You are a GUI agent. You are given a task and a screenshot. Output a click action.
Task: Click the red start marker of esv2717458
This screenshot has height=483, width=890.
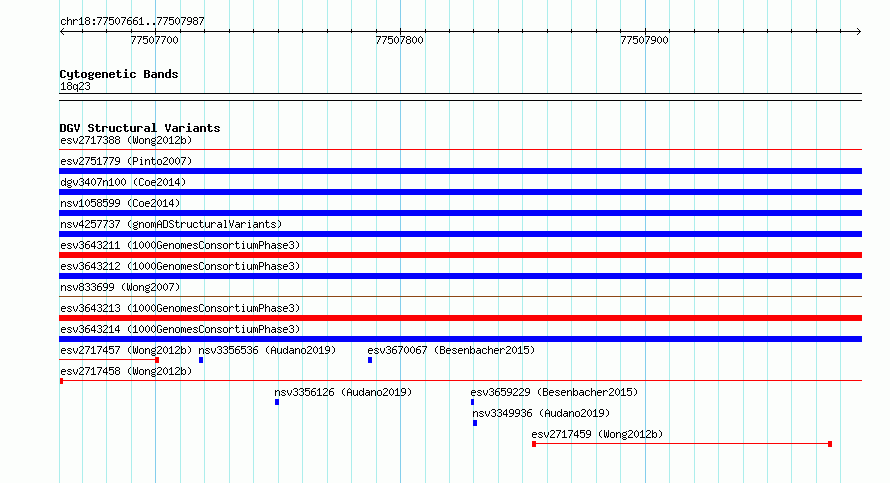pyautogui.click(x=61, y=381)
